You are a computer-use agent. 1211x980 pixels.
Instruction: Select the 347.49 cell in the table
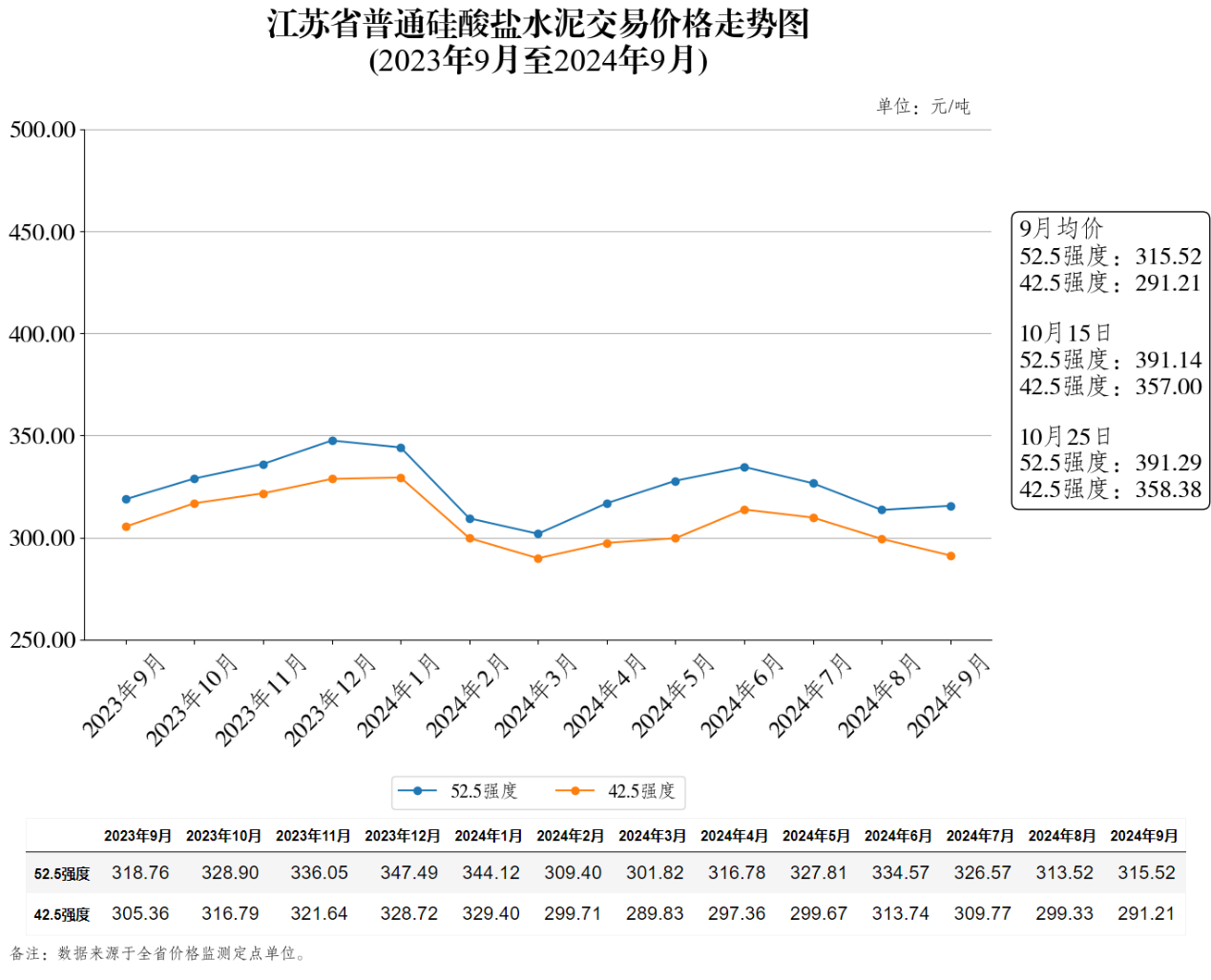pos(408,873)
